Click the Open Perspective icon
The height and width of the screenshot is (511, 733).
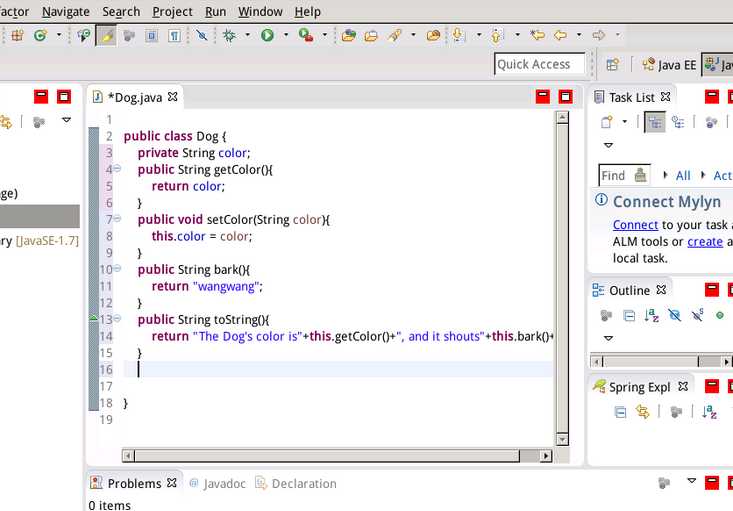612,65
